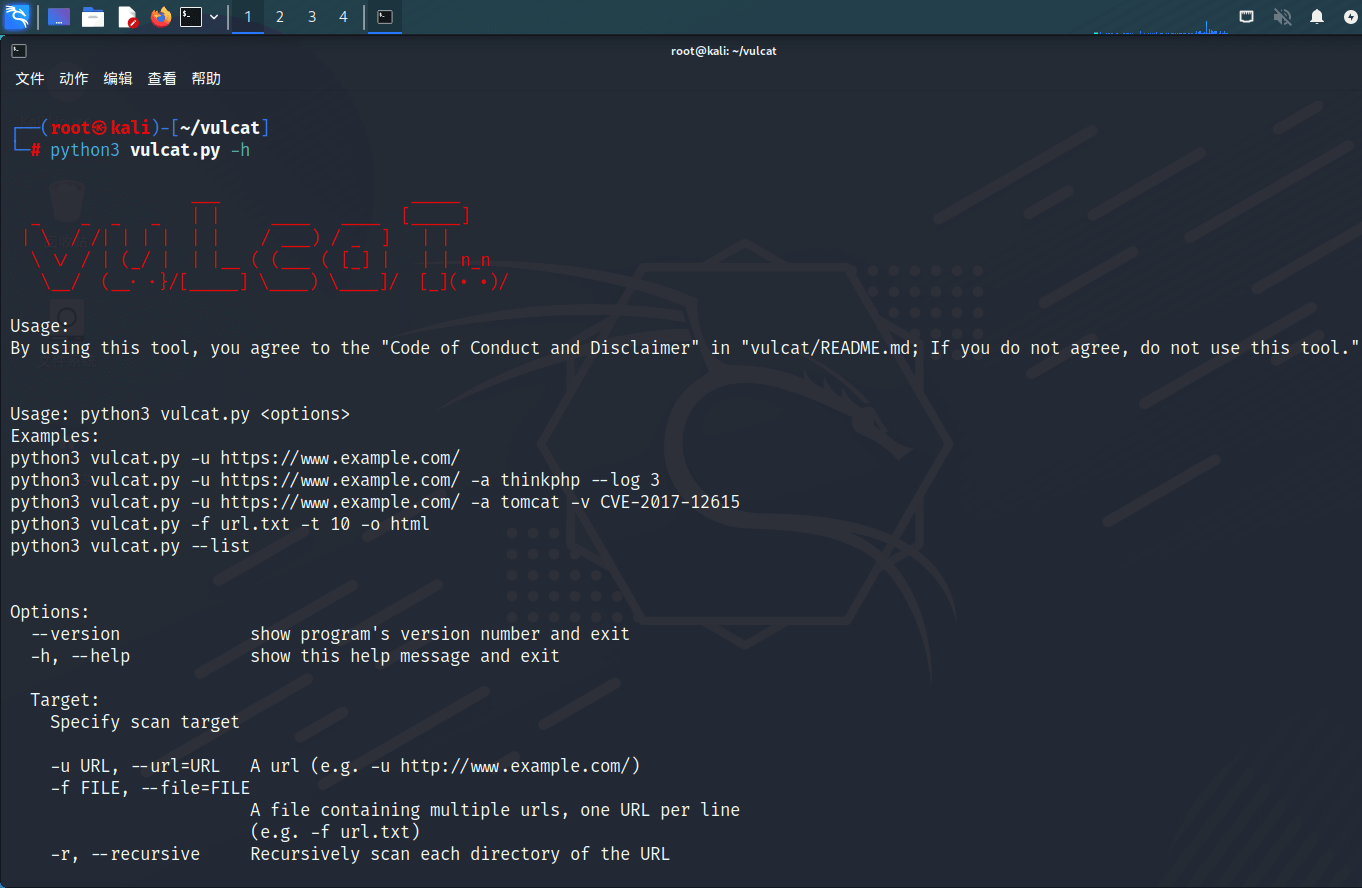Click the "Options:" heading
Screen dimensions: 1362x888
click(50, 612)
